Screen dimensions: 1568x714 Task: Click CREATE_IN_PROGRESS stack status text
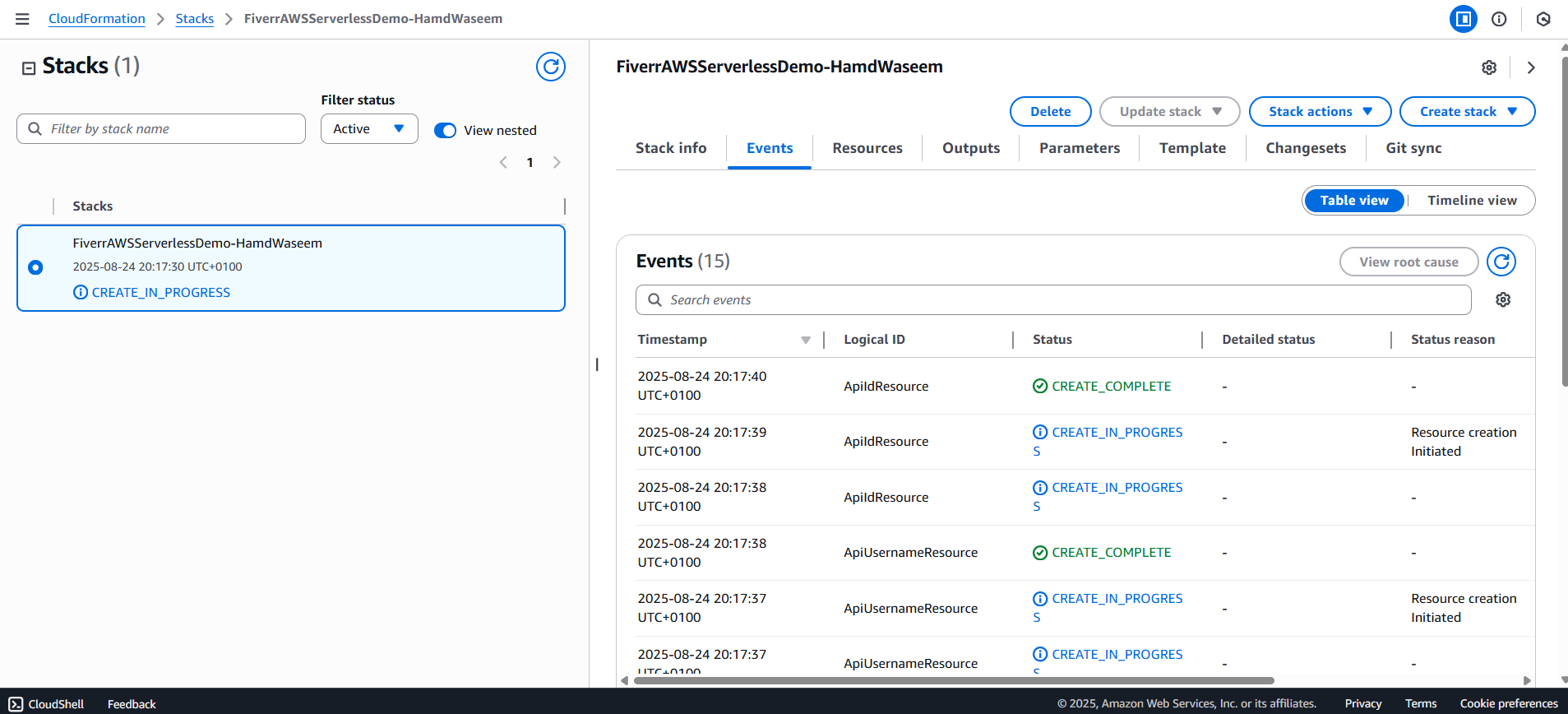click(x=160, y=292)
